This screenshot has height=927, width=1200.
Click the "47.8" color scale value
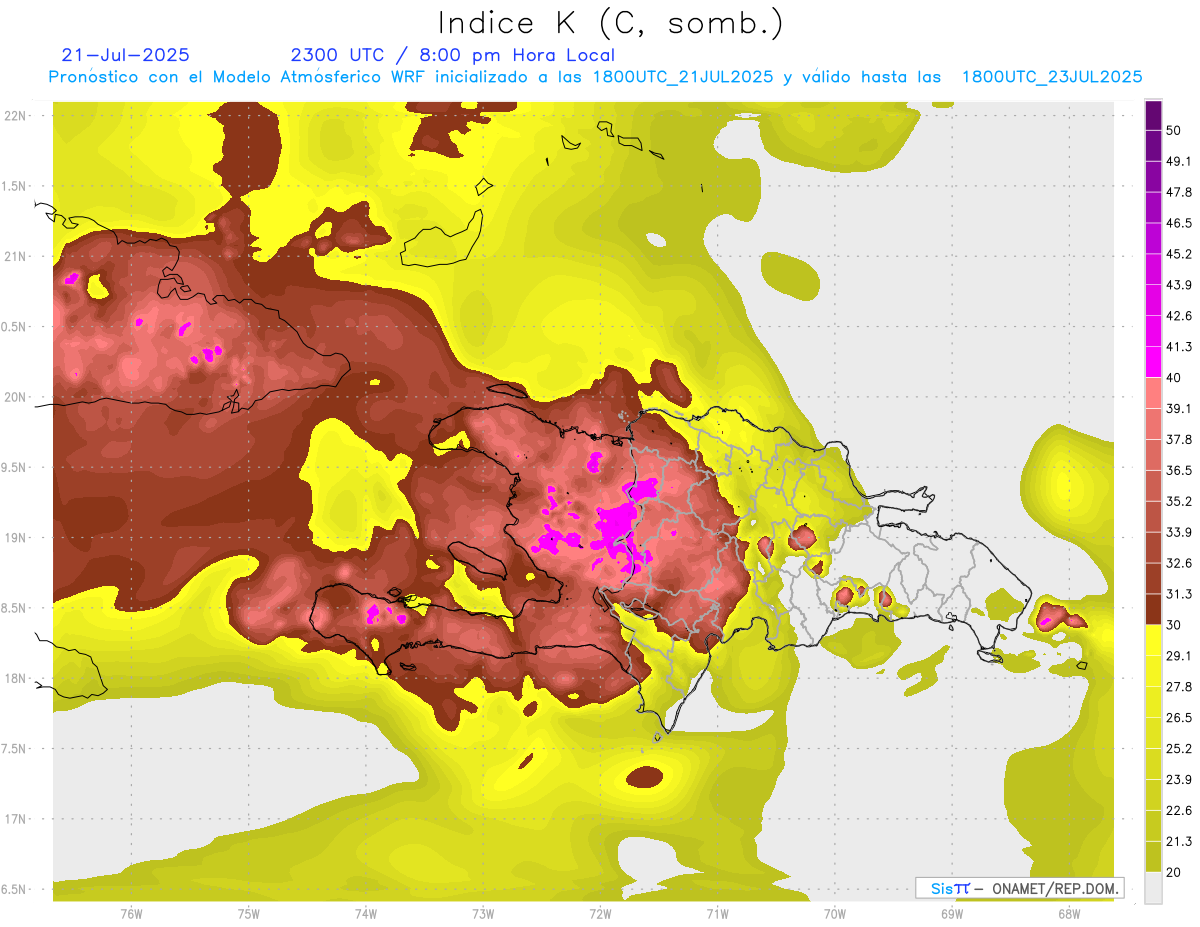tap(1179, 192)
